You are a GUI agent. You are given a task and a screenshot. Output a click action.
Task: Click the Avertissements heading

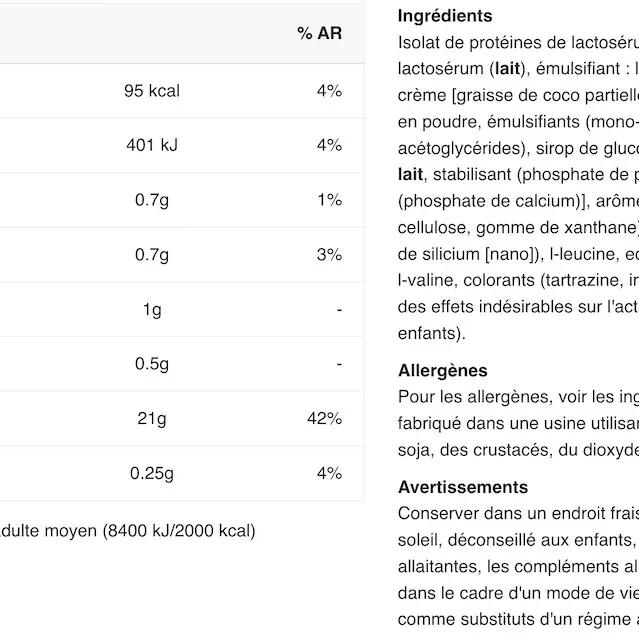coord(463,487)
